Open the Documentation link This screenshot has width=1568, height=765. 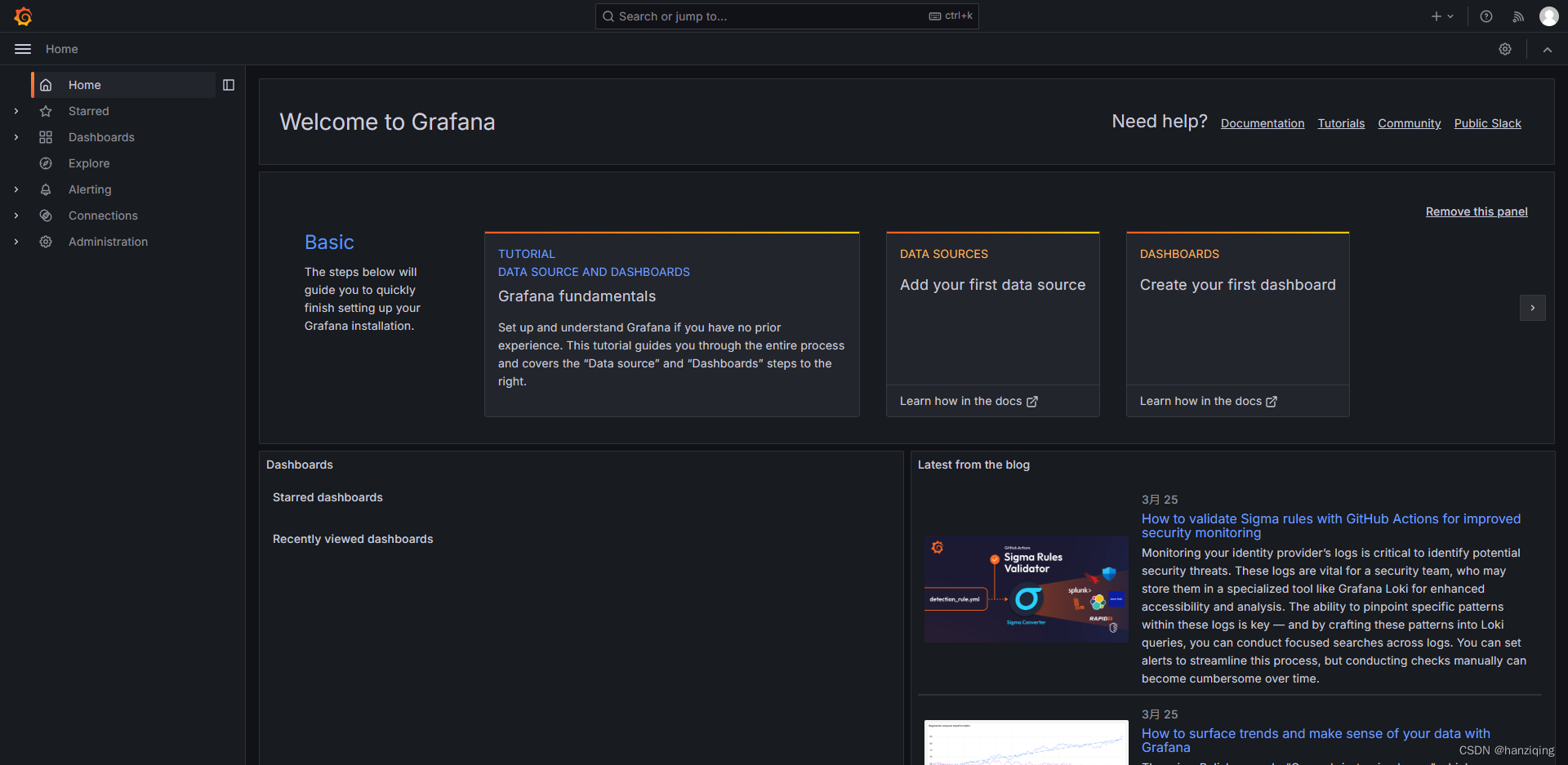tap(1263, 123)
